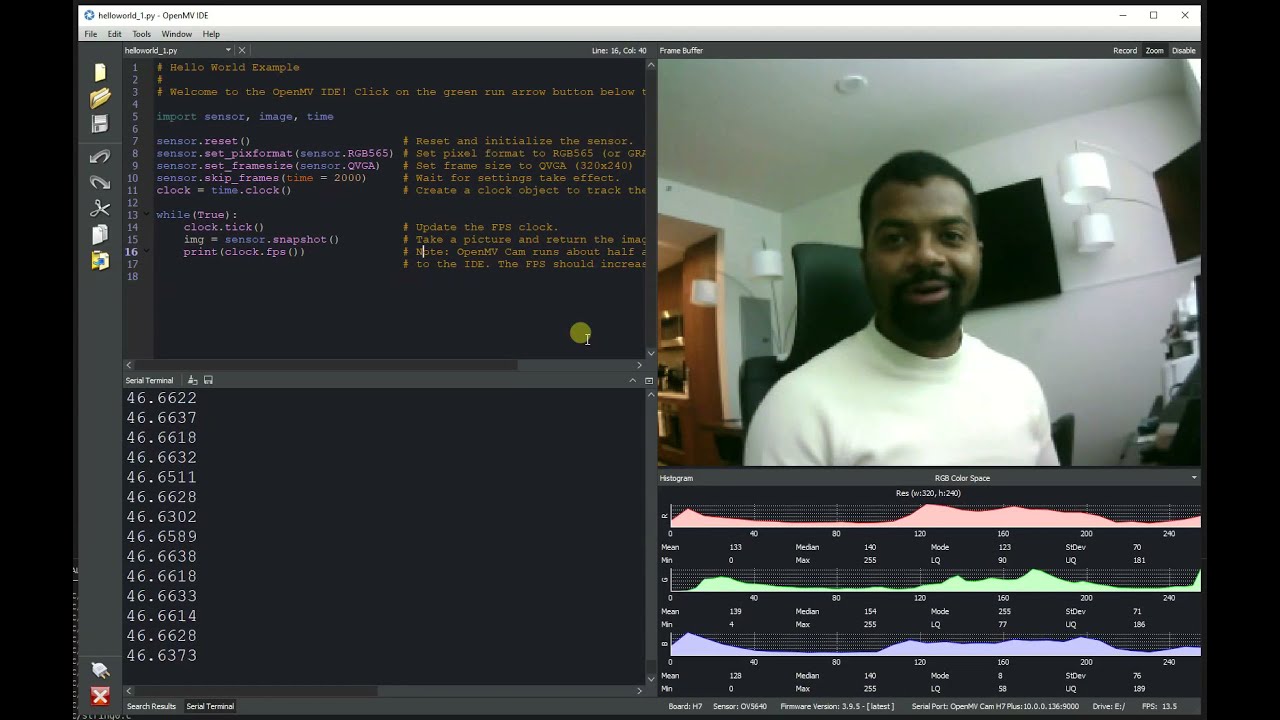Click serial terminal scroll left arrow
Image resolution: width=1280 pixels, height=720 pixels.
(128, 690)
